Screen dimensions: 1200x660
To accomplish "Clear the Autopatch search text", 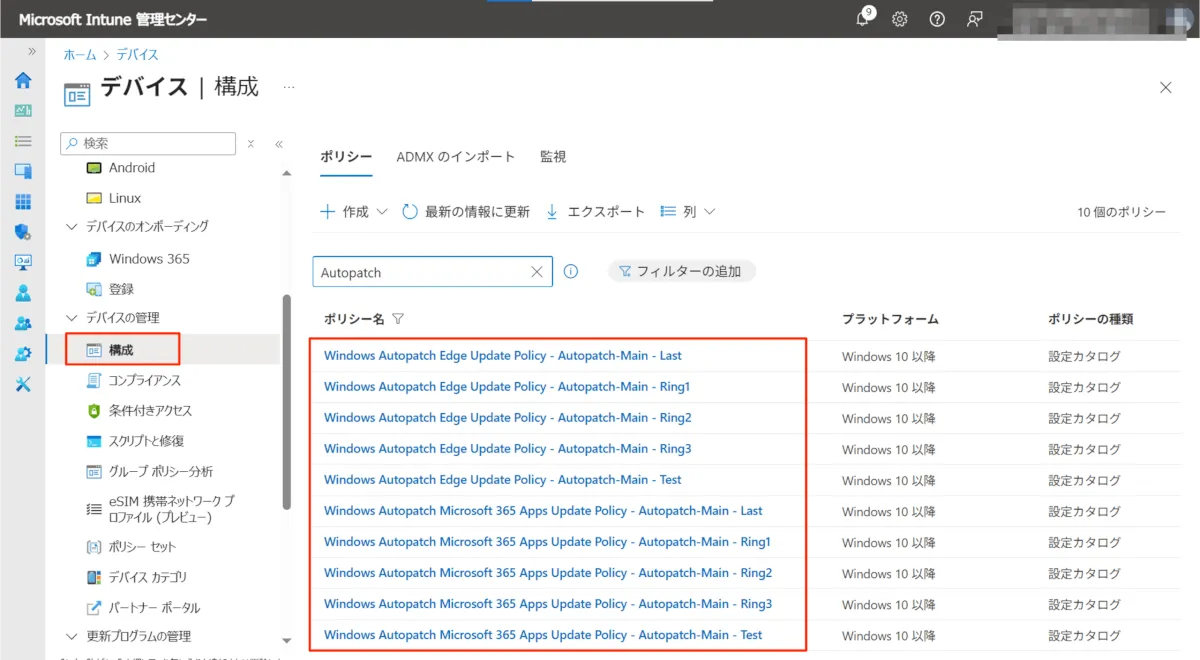I will coord(537,272).
